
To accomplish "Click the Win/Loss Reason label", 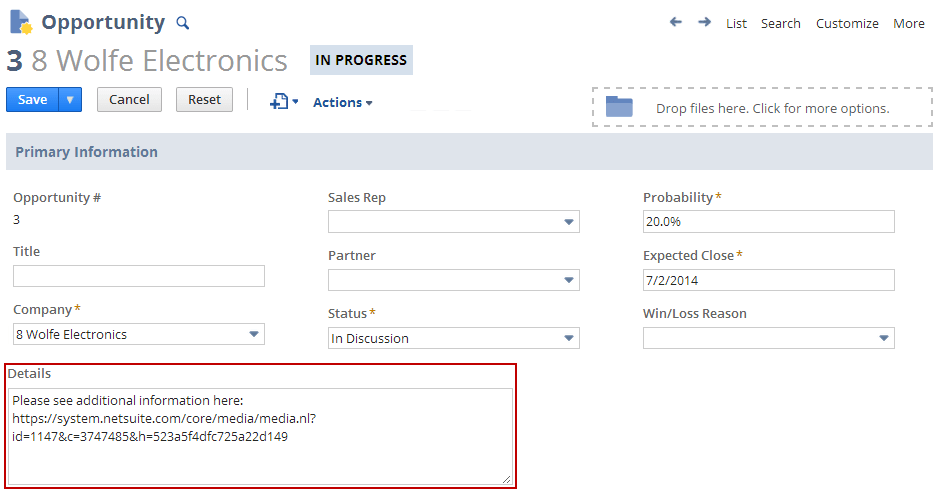I will (x=695, y=314).
